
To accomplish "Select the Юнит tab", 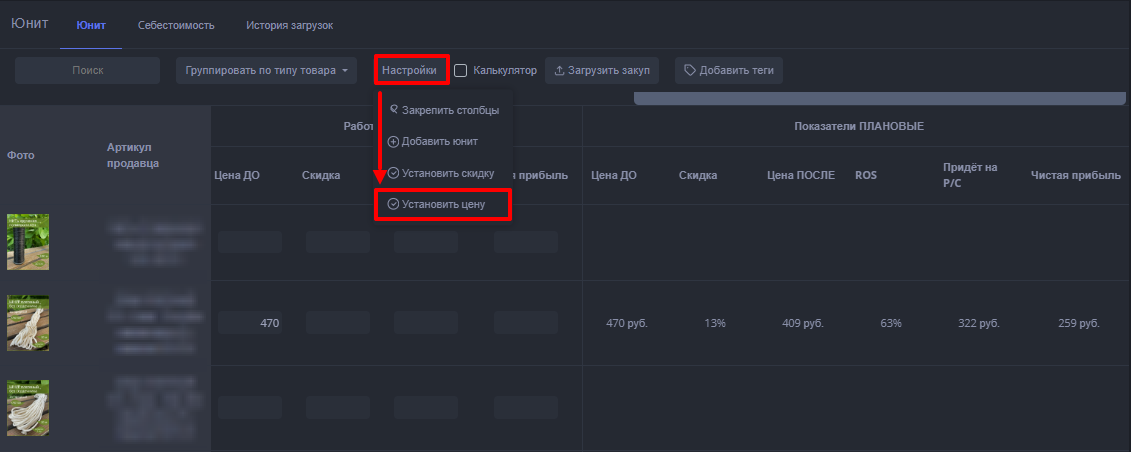I will pos(91,25).
